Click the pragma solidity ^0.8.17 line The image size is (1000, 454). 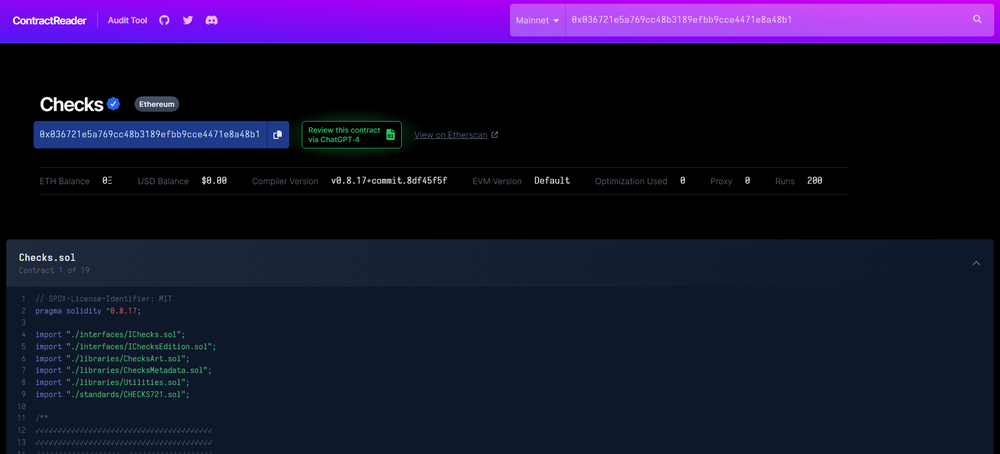[x=88, y=311]
